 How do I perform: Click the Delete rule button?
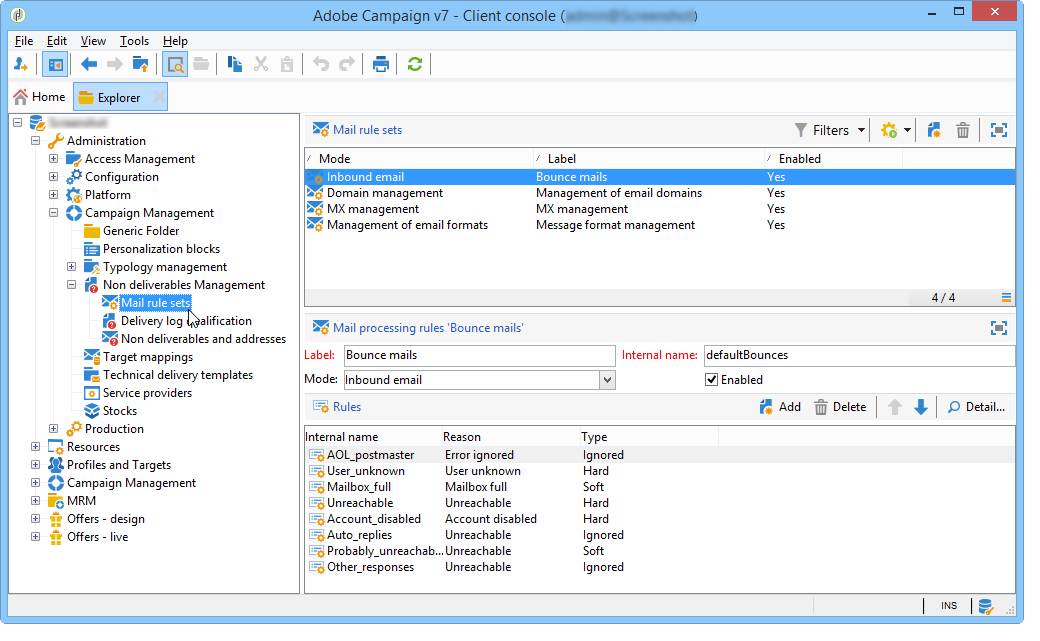[840, 407]
